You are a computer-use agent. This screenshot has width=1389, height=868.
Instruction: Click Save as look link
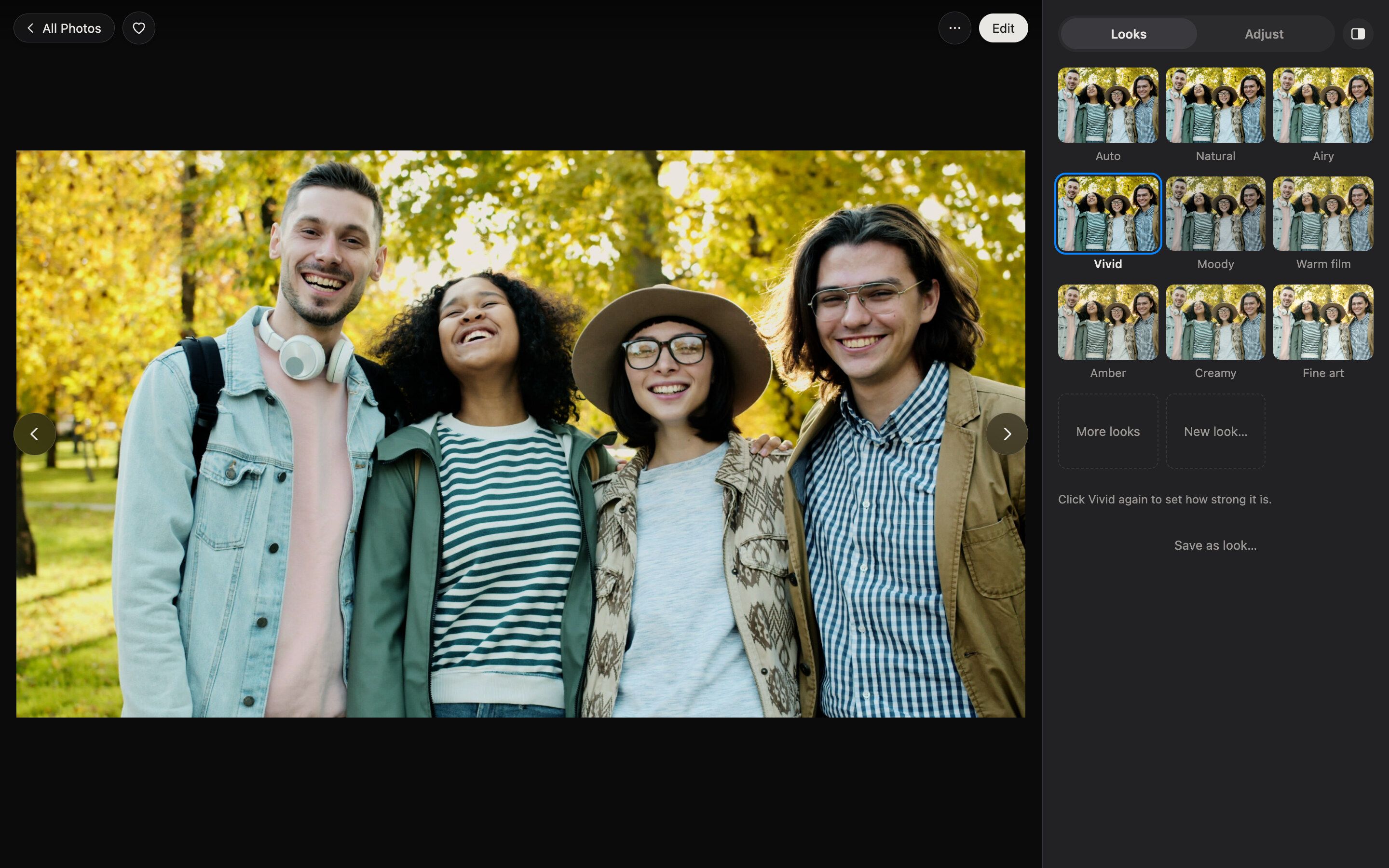[x=1215, y=545]
